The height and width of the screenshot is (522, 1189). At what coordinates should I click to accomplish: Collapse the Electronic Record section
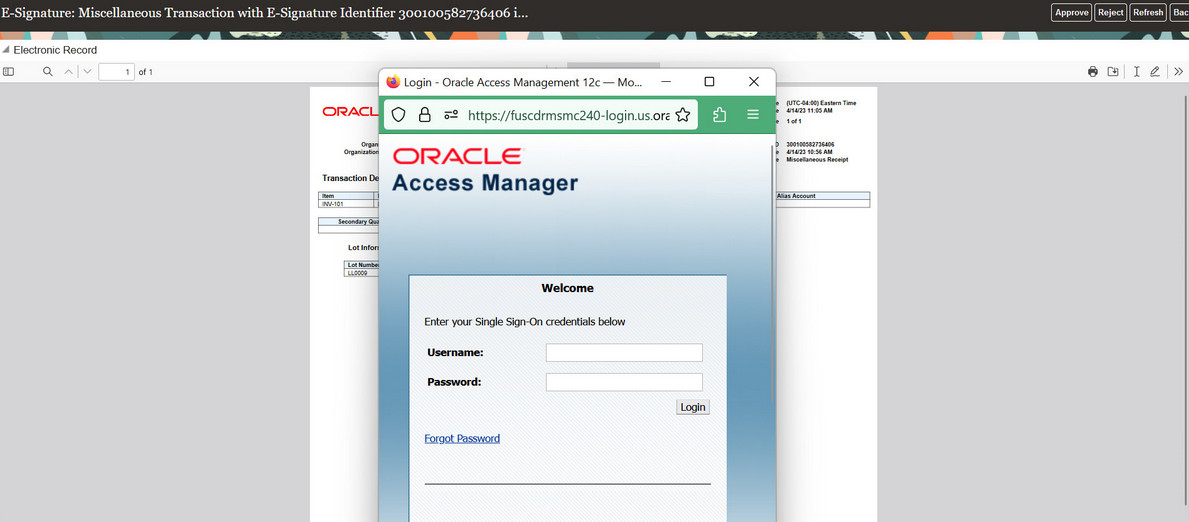point(6,50)
